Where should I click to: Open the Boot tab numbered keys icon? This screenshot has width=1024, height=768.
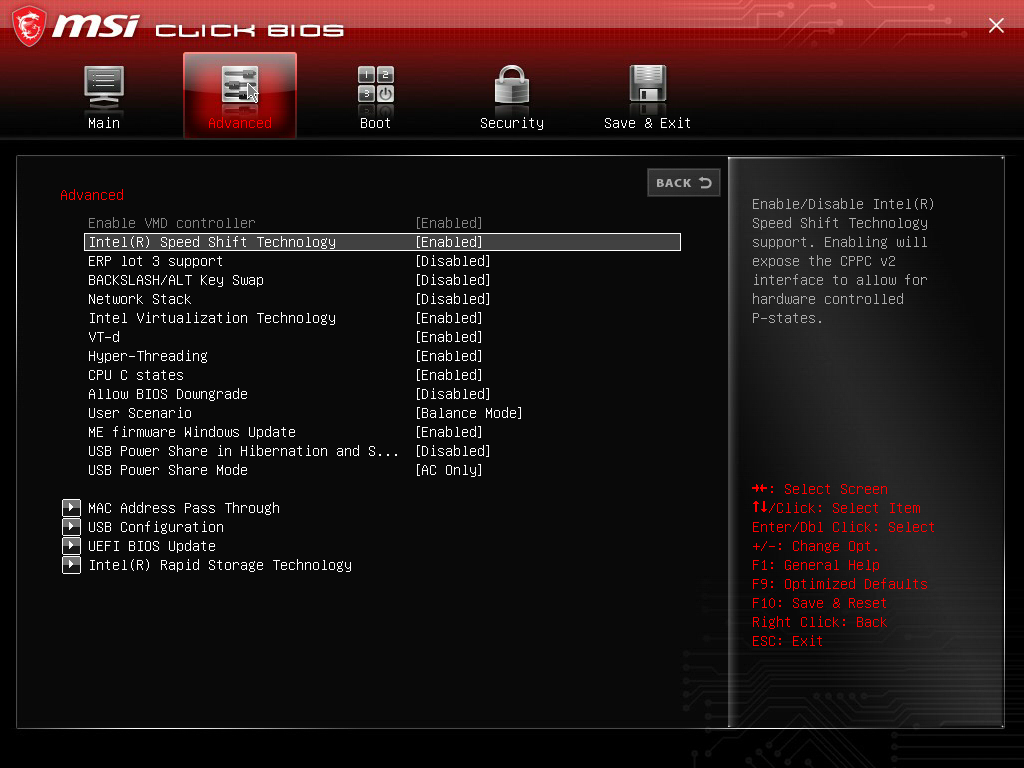pyautogui.click(x=376, y=84)
